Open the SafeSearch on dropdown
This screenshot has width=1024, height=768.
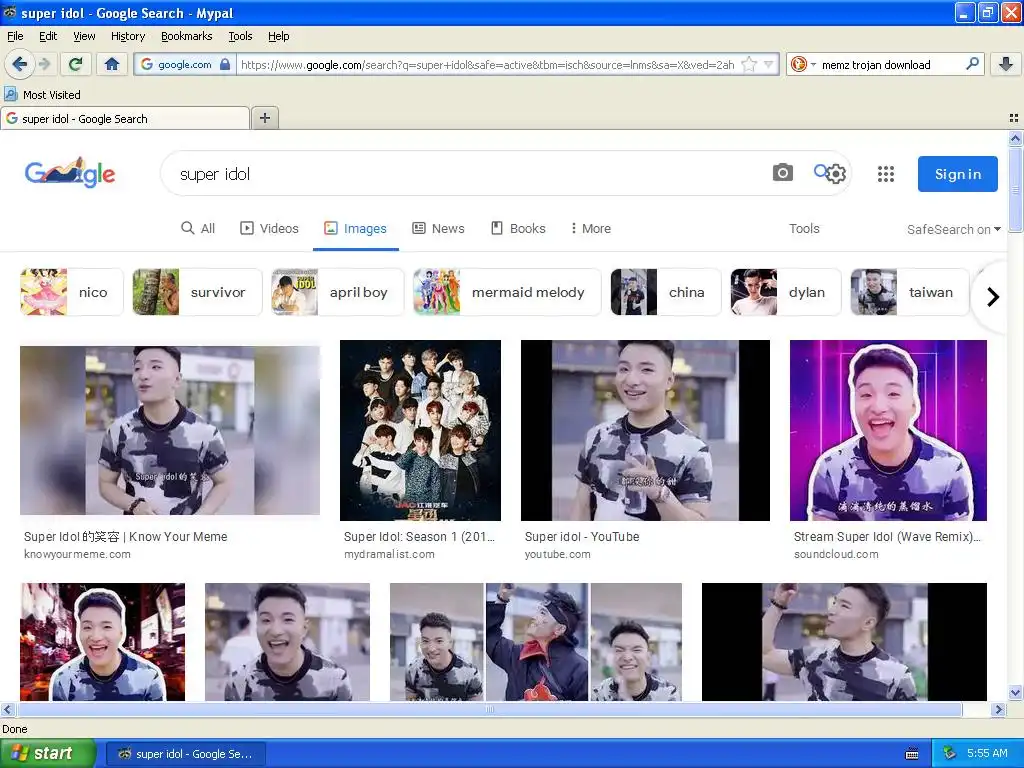[x=953, y=229]
